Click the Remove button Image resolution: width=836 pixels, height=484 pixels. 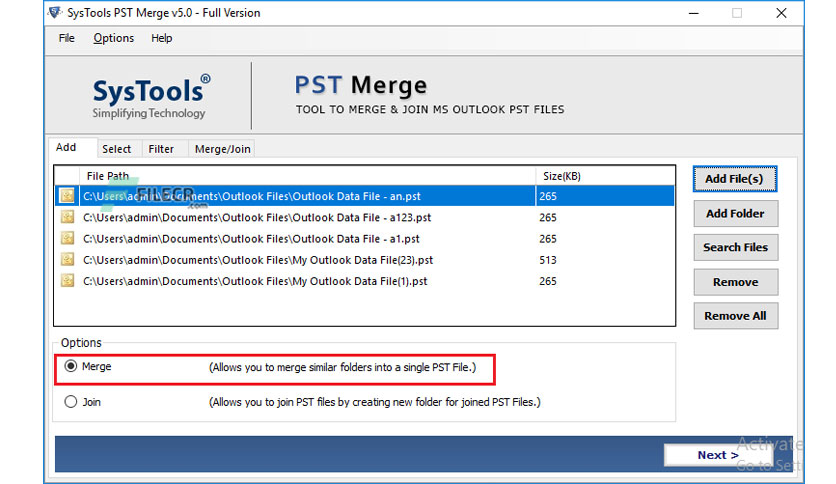[x=735, y=282]
